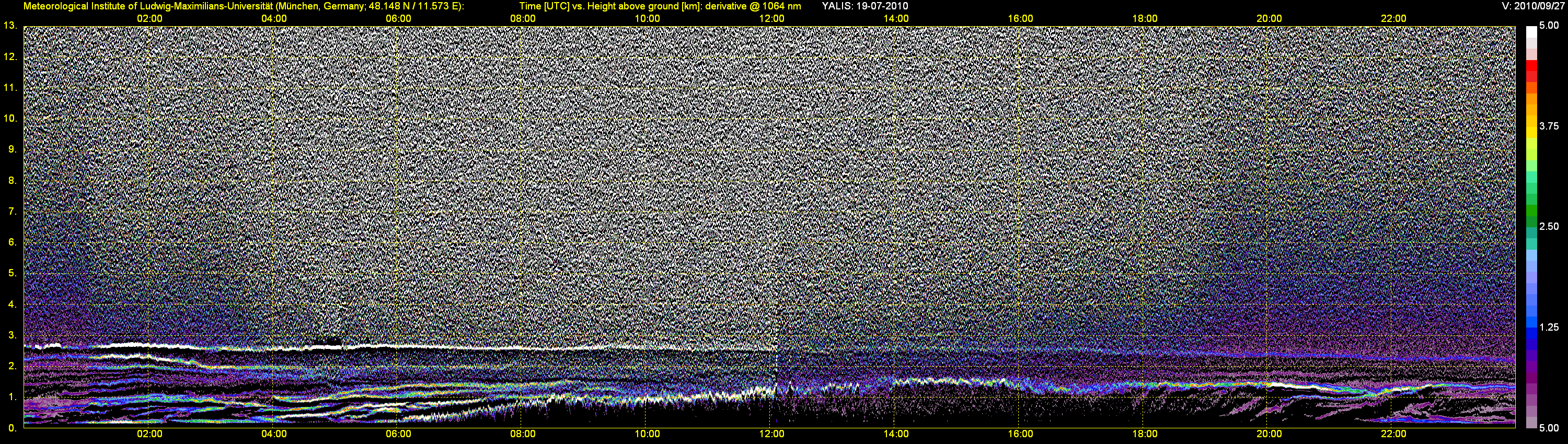The width and height of the screenshot is (1568, 444).
Task: Click the 12:00 label on the top time axis
Action: [771, 19]
